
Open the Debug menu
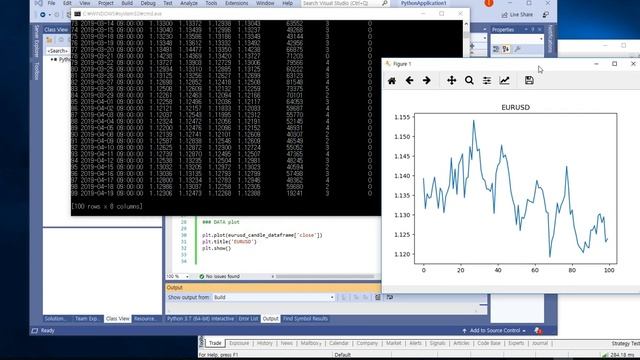(148, 3)
